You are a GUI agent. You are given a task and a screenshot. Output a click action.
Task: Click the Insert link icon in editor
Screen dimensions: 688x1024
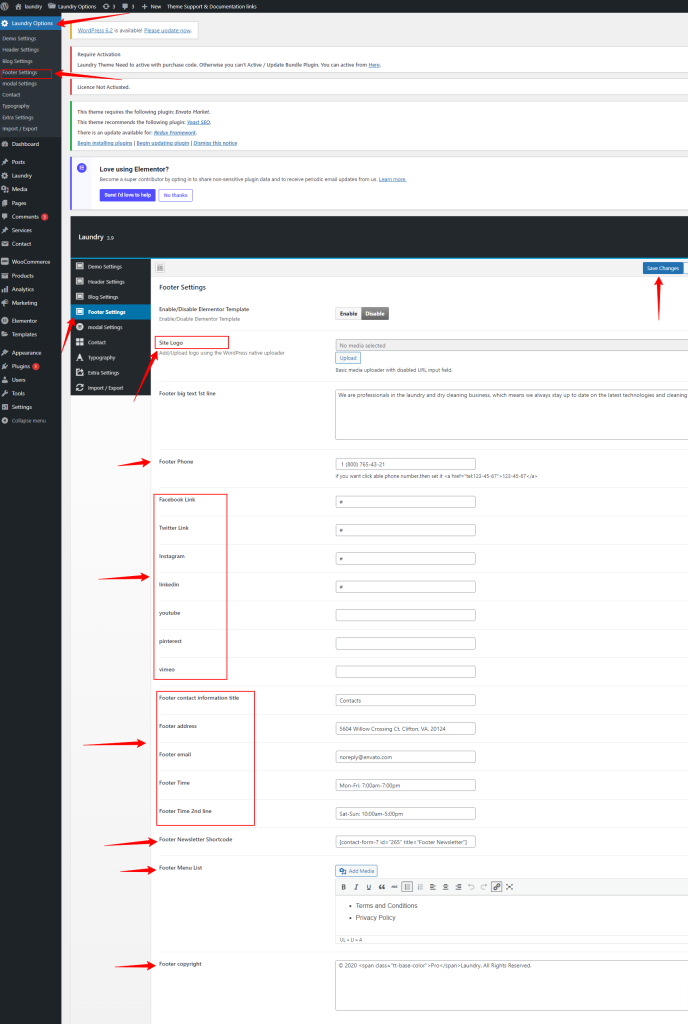[497, 886]
